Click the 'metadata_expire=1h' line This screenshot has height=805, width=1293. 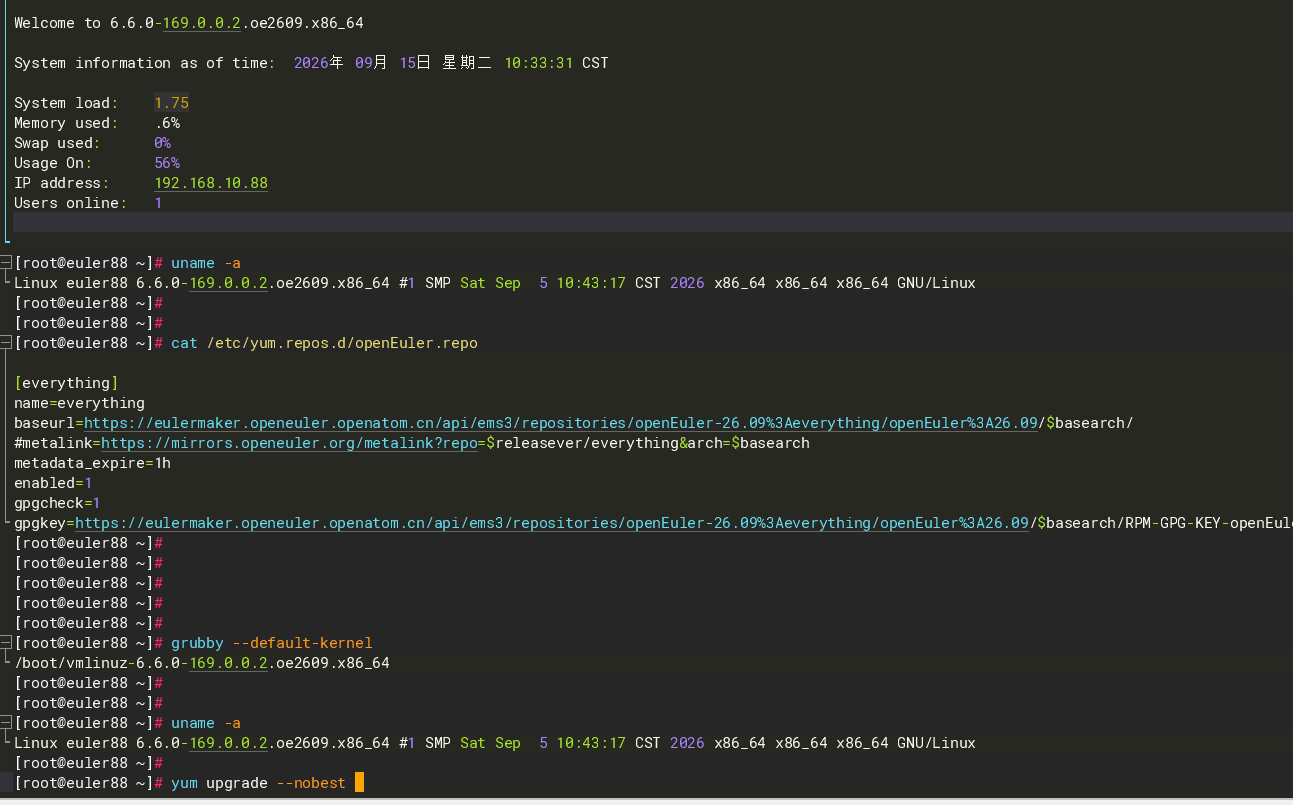[x=92, y=463]
